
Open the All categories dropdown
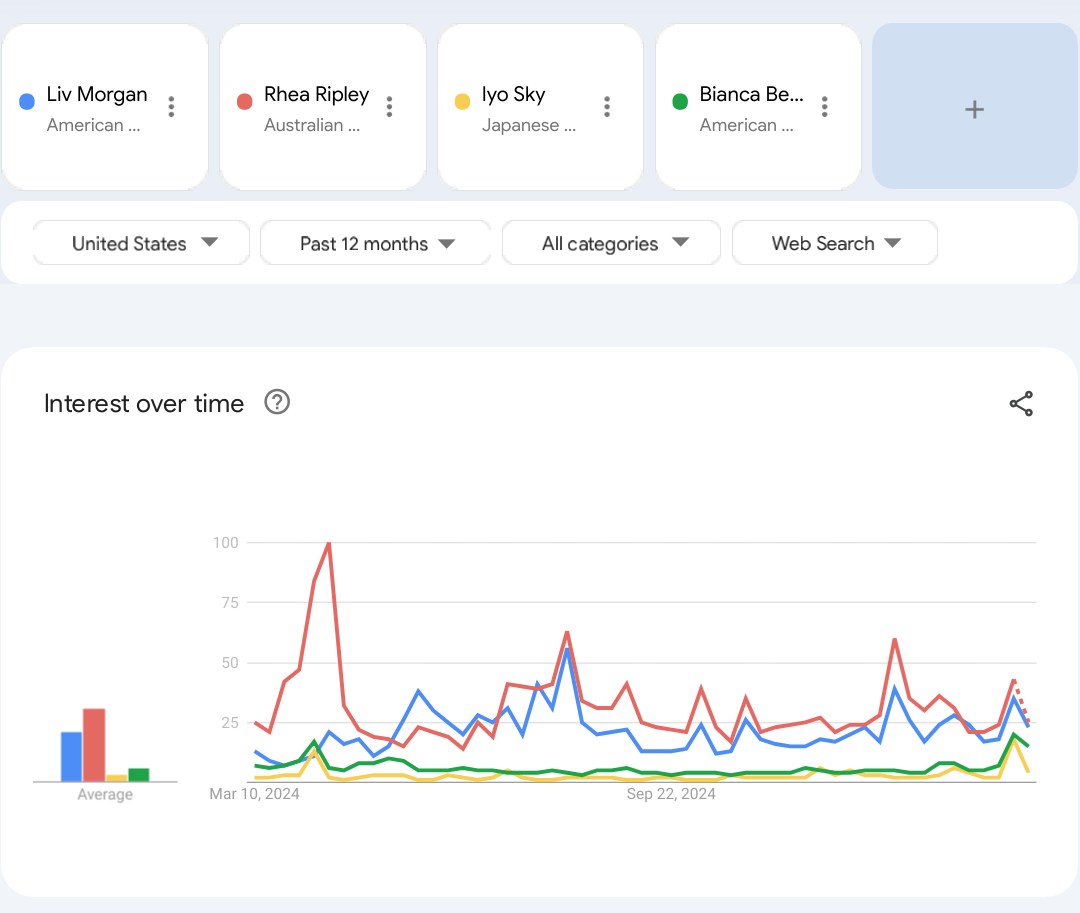[612, 243]
